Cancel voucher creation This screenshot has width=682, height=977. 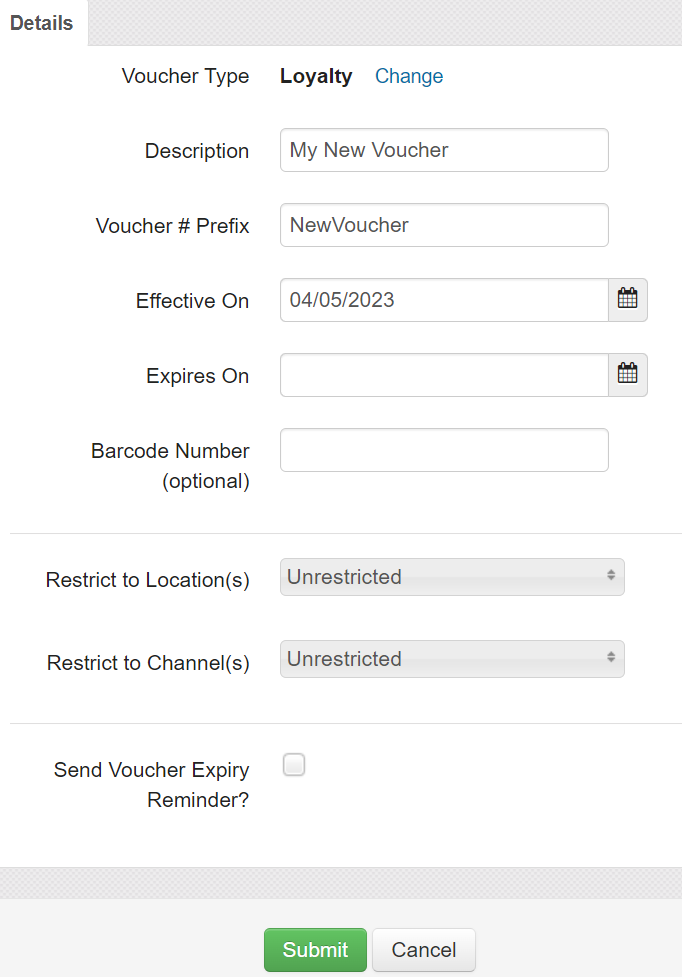423,950
